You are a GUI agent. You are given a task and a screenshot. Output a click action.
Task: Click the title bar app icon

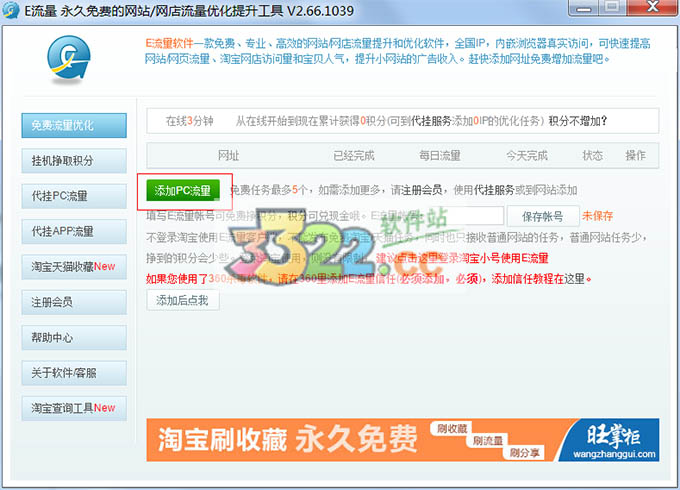10,10
